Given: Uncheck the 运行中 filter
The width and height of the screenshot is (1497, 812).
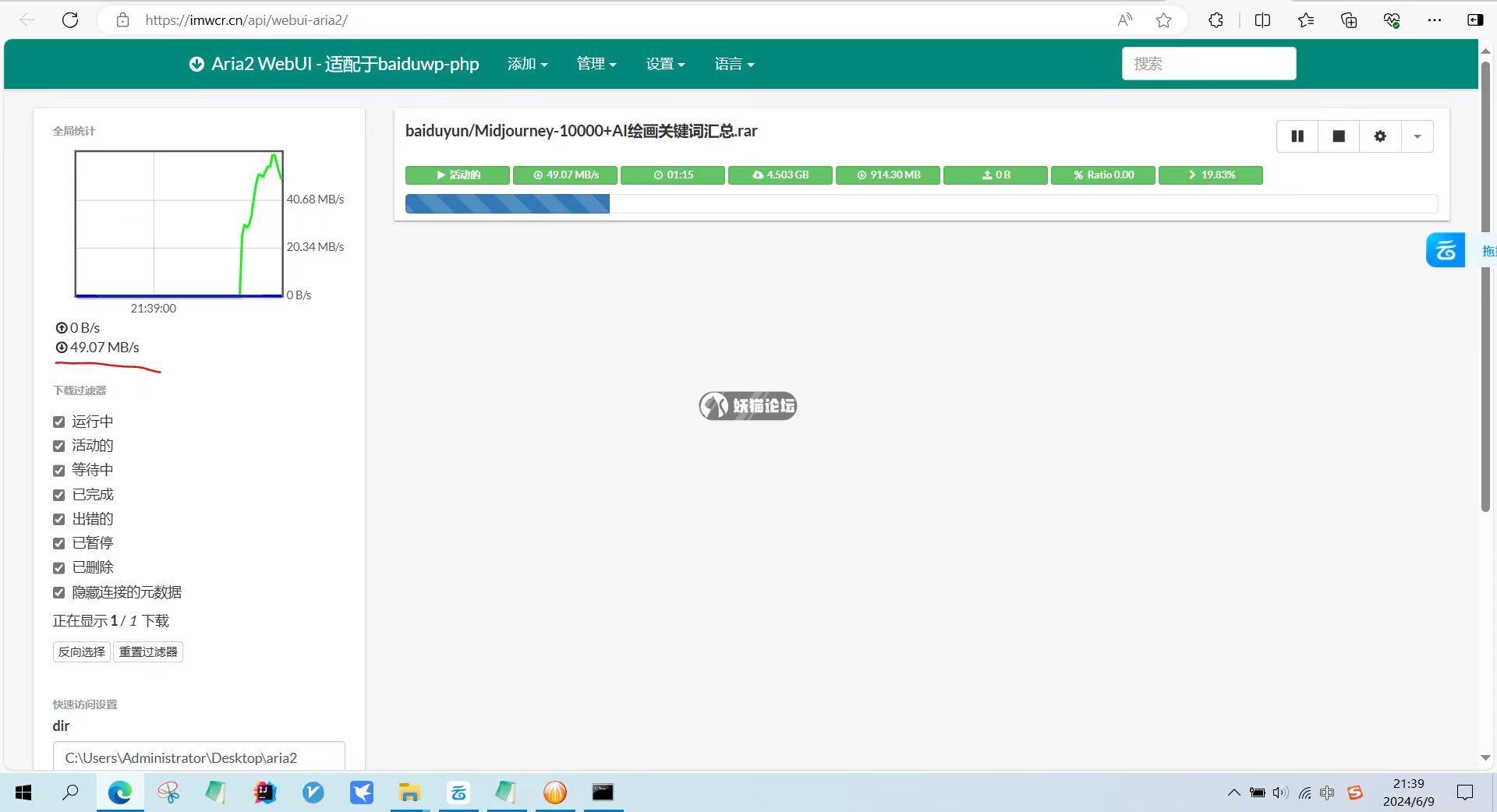Looking at the screenshot, I should [x=58, y=422].
